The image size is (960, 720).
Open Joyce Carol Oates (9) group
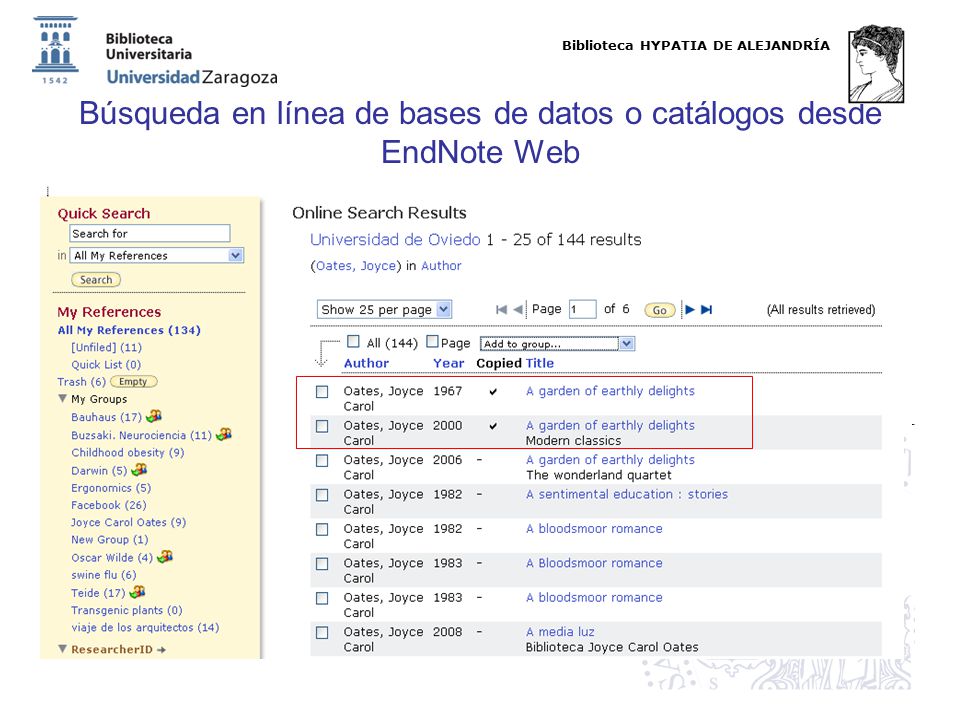point(129,522)
